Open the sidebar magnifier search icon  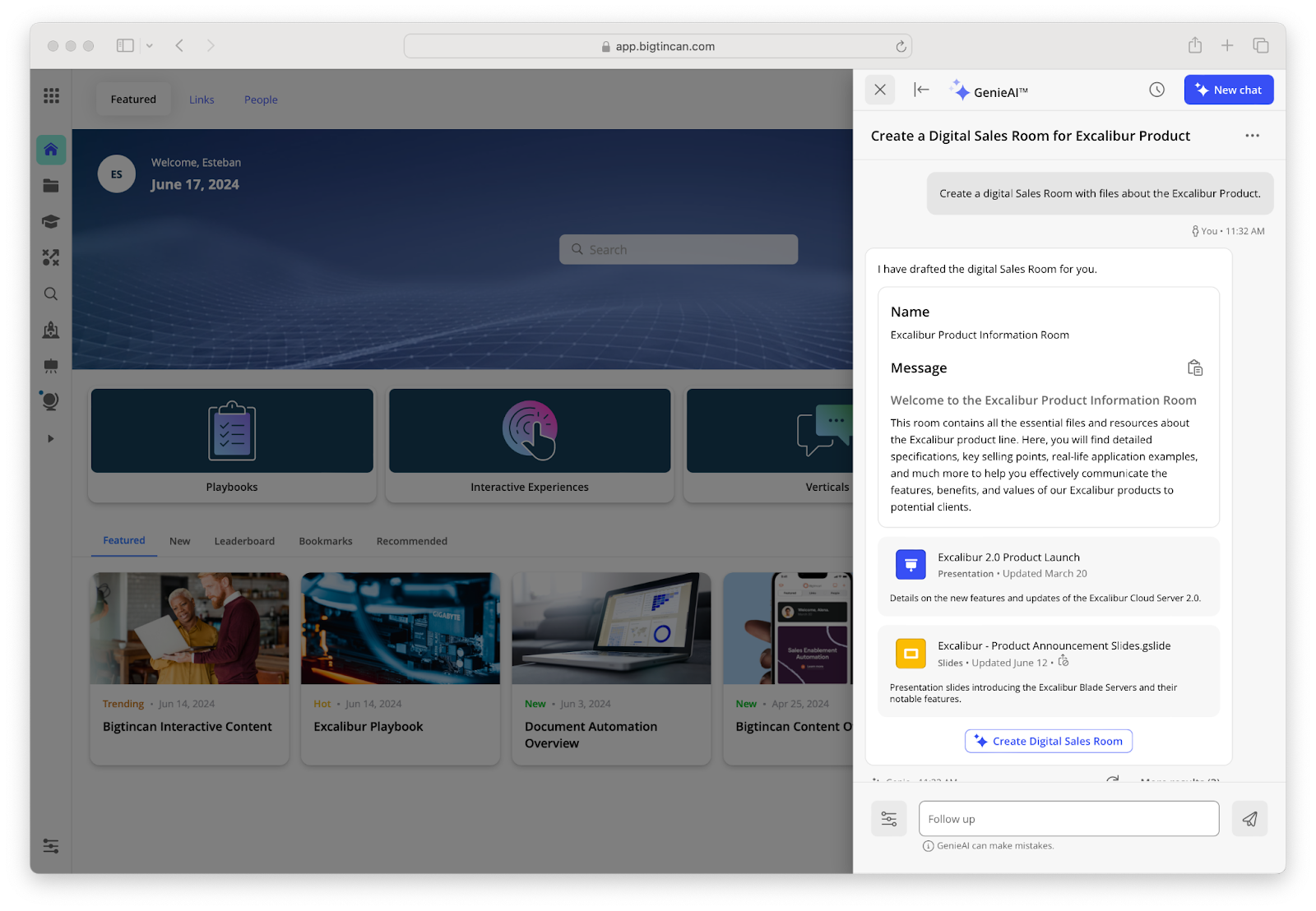[51, 294]
